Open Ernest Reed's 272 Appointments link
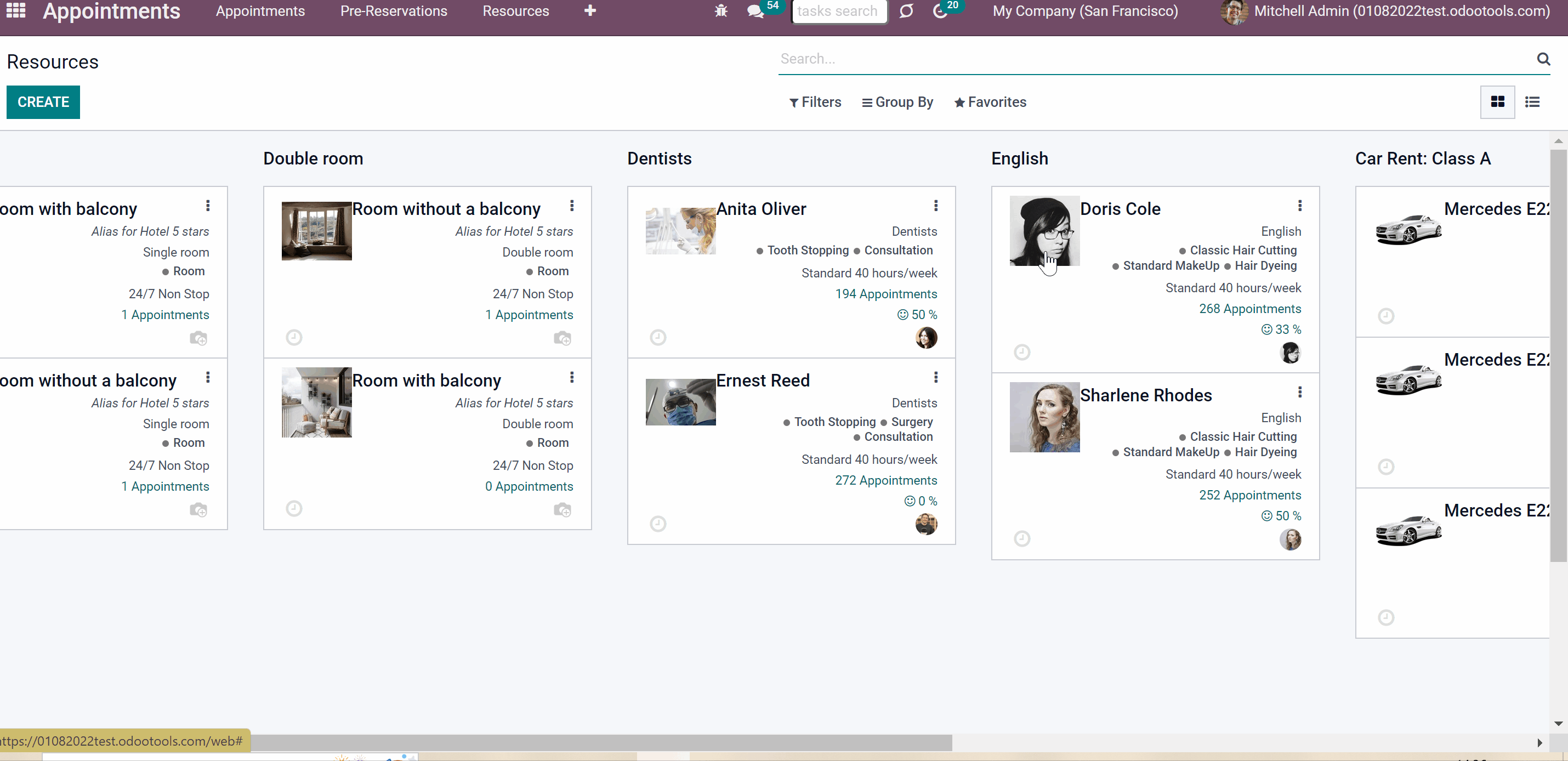 click(885, 480)
